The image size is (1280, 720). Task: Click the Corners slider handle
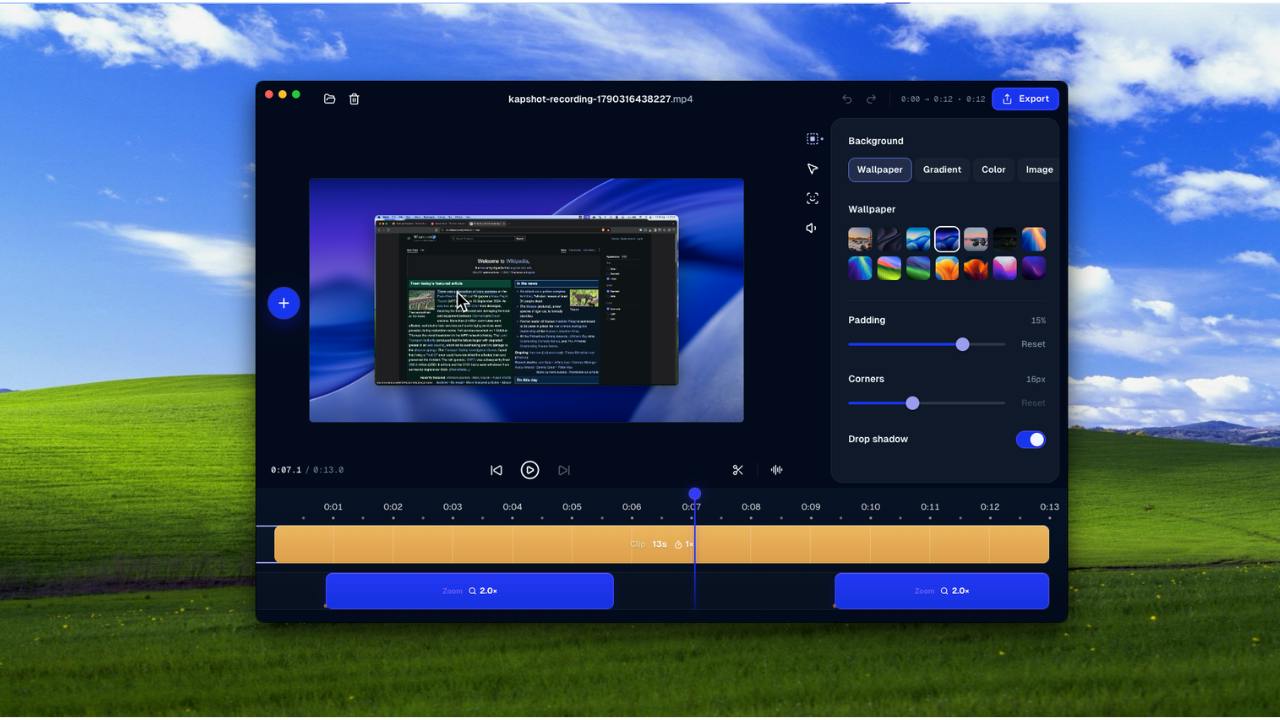pos(912,403)
